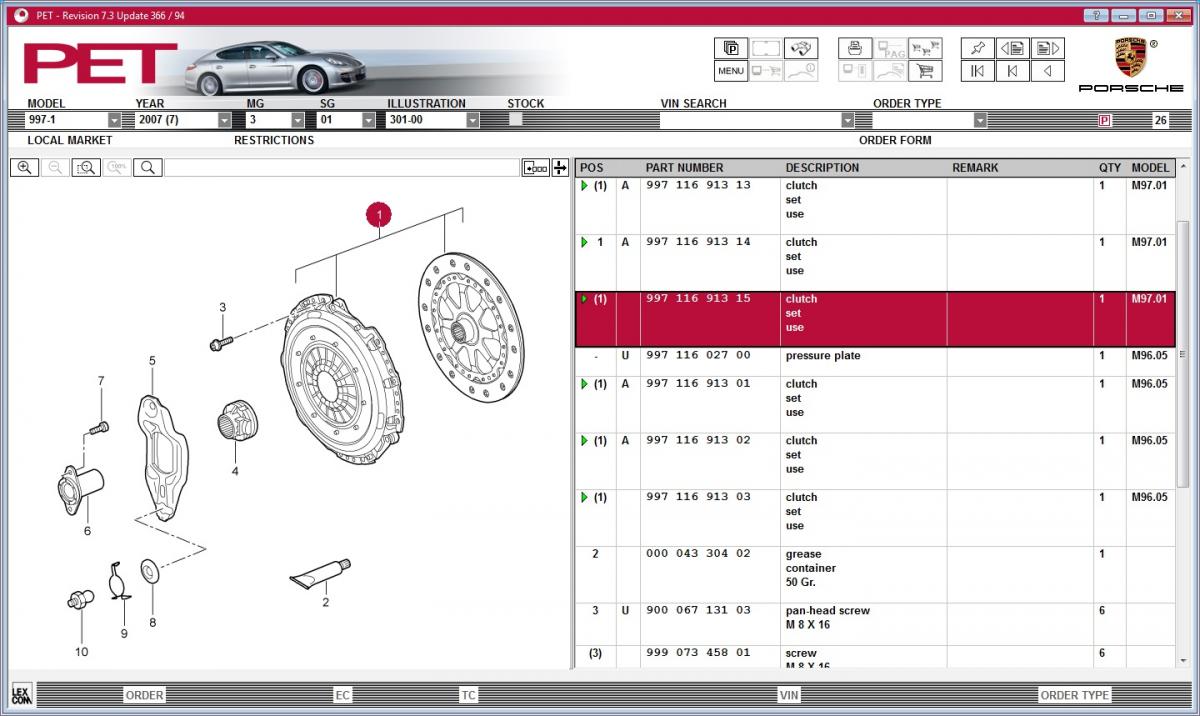Select part number 900 067 131 03
The width and height of the screenshot is (1200, 716).
(x=698, y=611)
